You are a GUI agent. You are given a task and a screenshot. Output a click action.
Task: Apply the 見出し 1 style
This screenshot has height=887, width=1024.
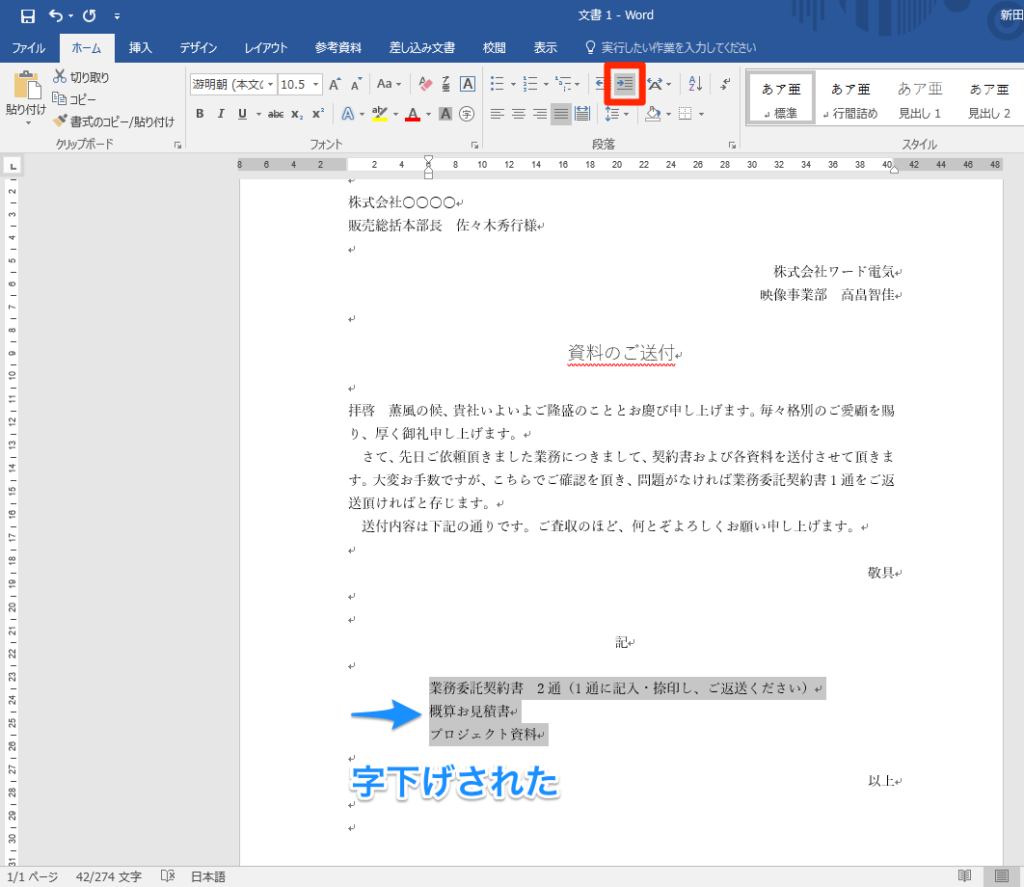click(x=920, y=100)
